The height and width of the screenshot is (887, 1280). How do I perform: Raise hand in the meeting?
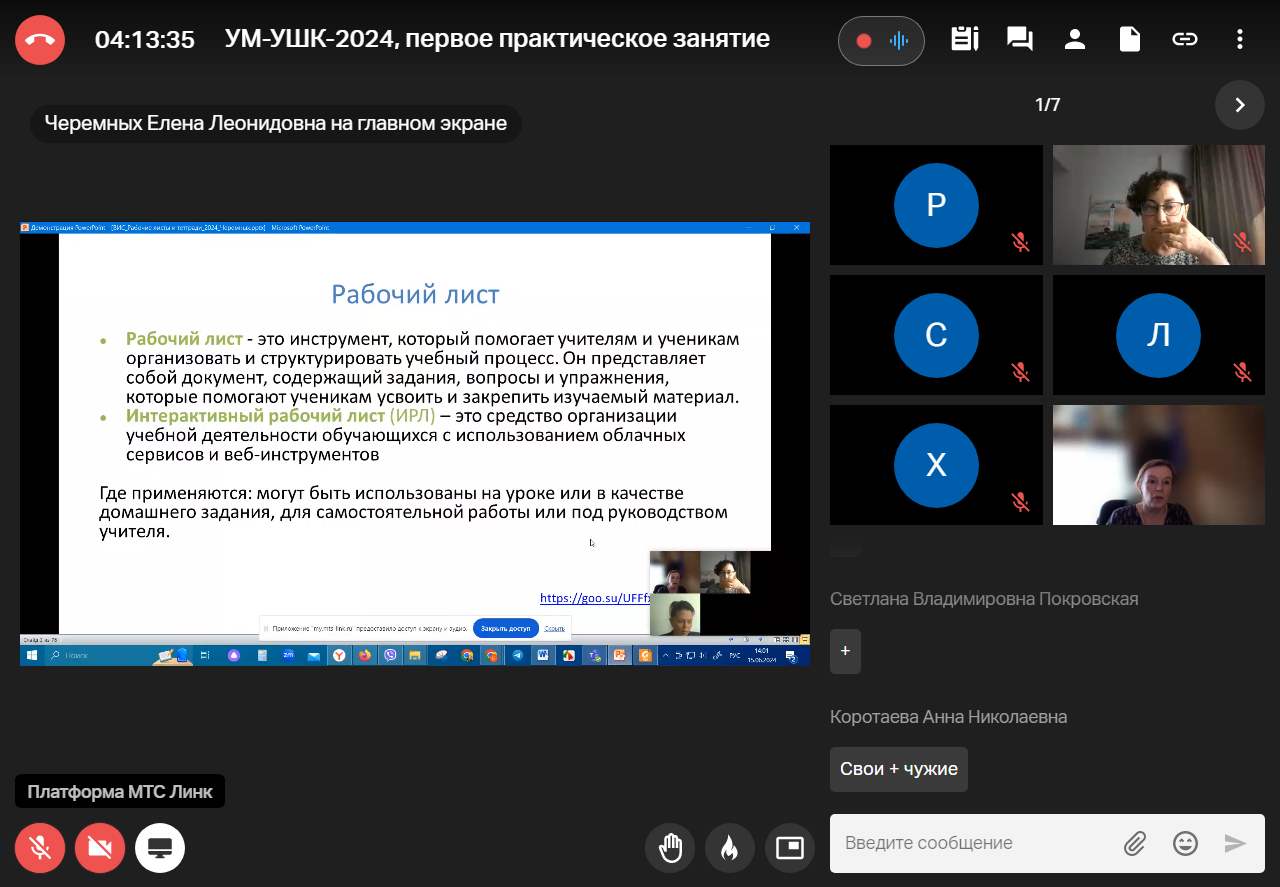[x=670, y=848]
